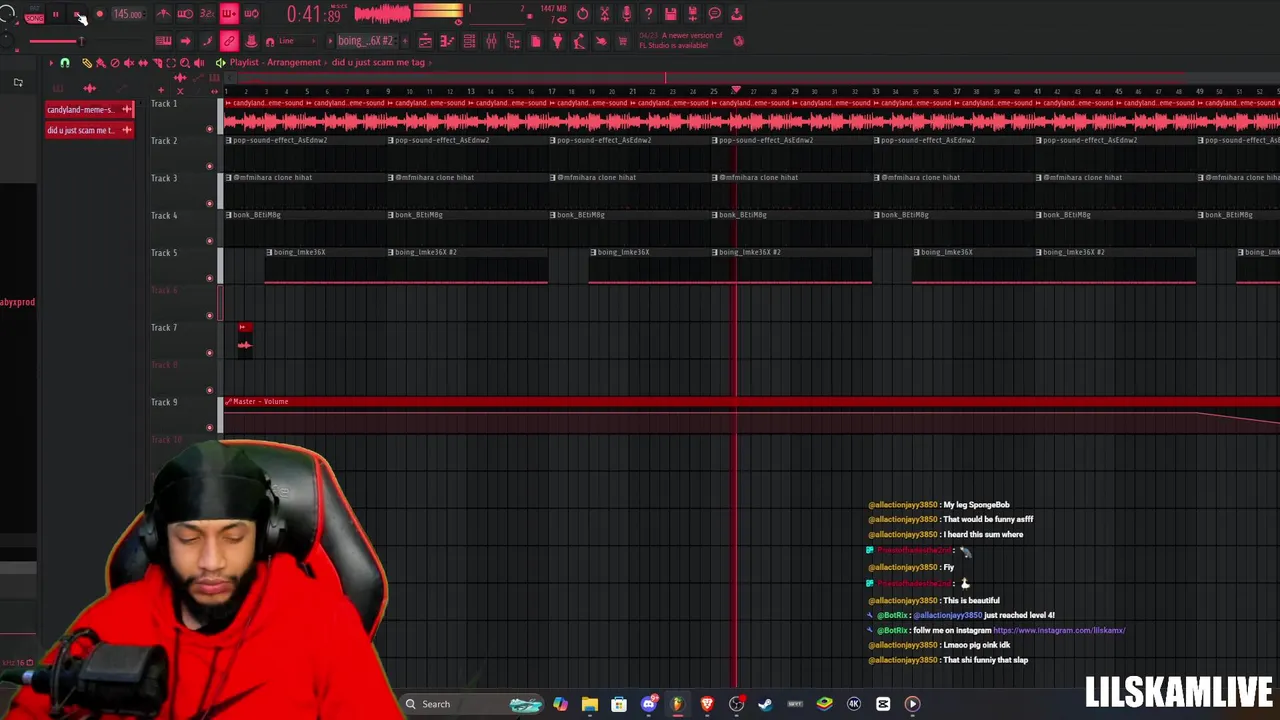The width and height of the screenshot is (1280, 720).
Task: Open the boing pattern selector dropdown
Action: tap(365, 41)
